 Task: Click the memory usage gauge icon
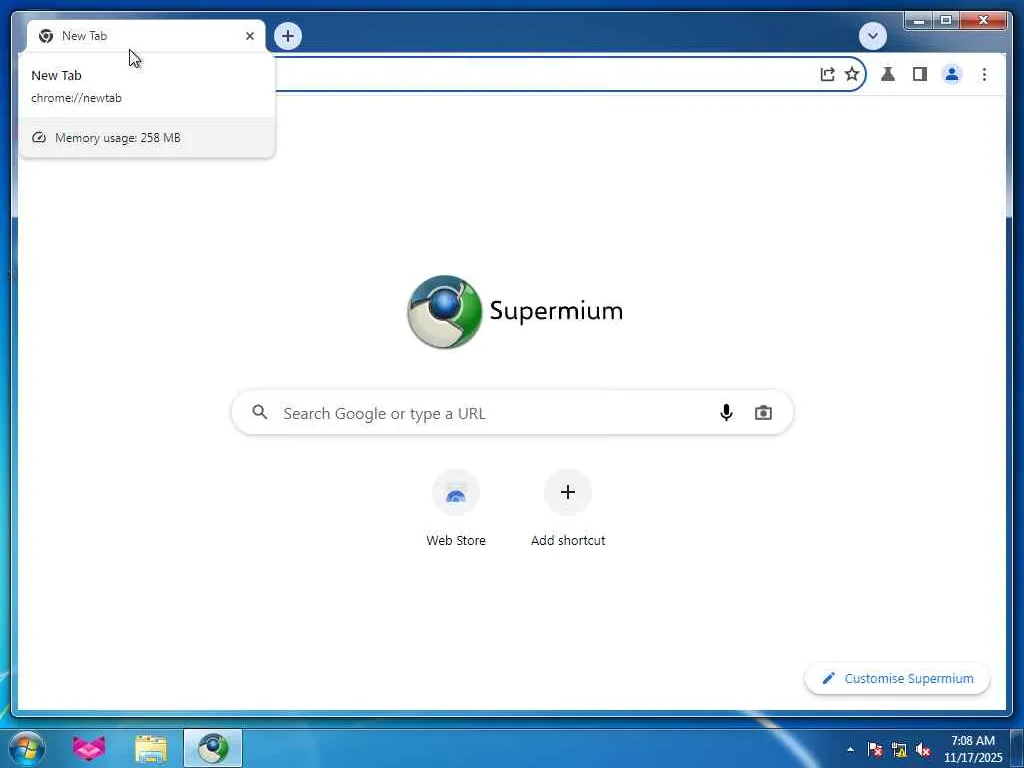click(39, 137)
